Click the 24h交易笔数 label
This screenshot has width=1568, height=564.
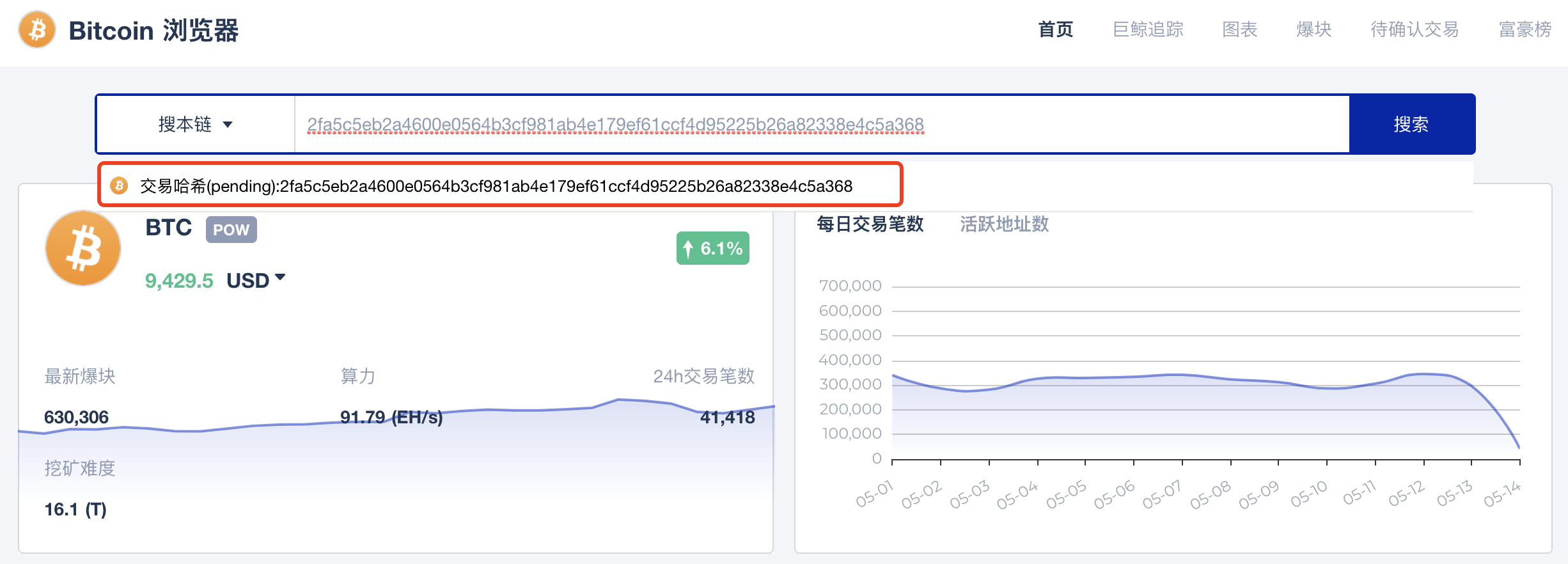click(x=704, y=376)
